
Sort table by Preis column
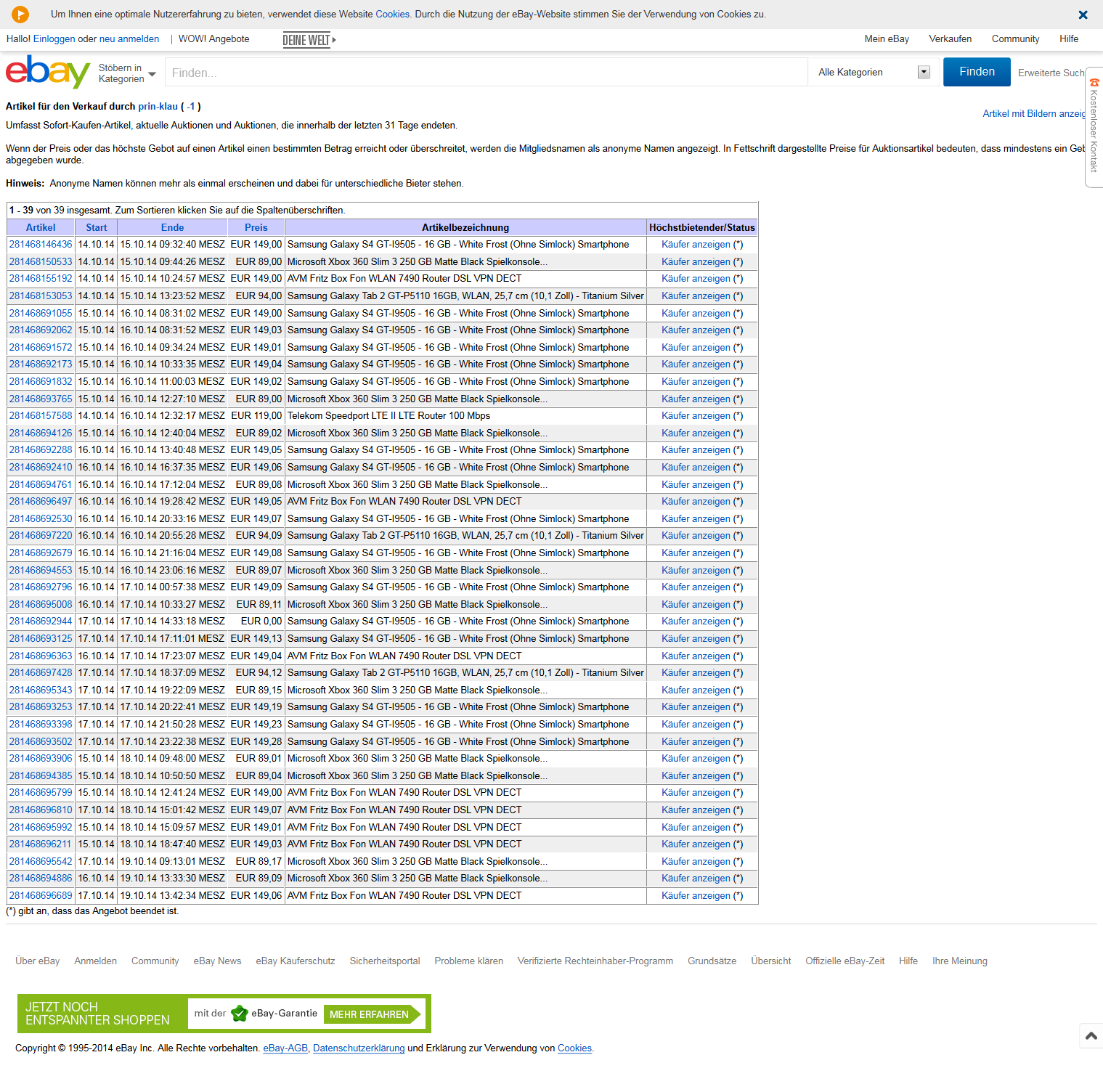coord(256,227)
